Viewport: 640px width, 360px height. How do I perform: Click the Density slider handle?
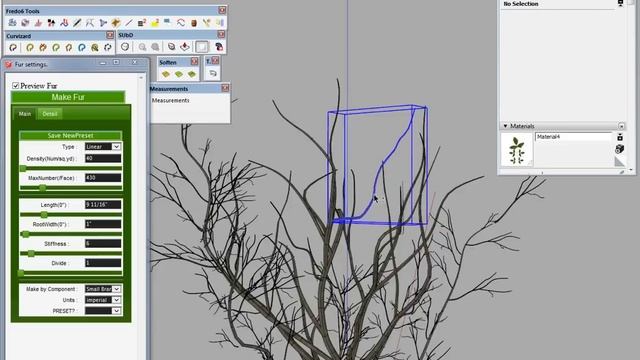[23, 168]
